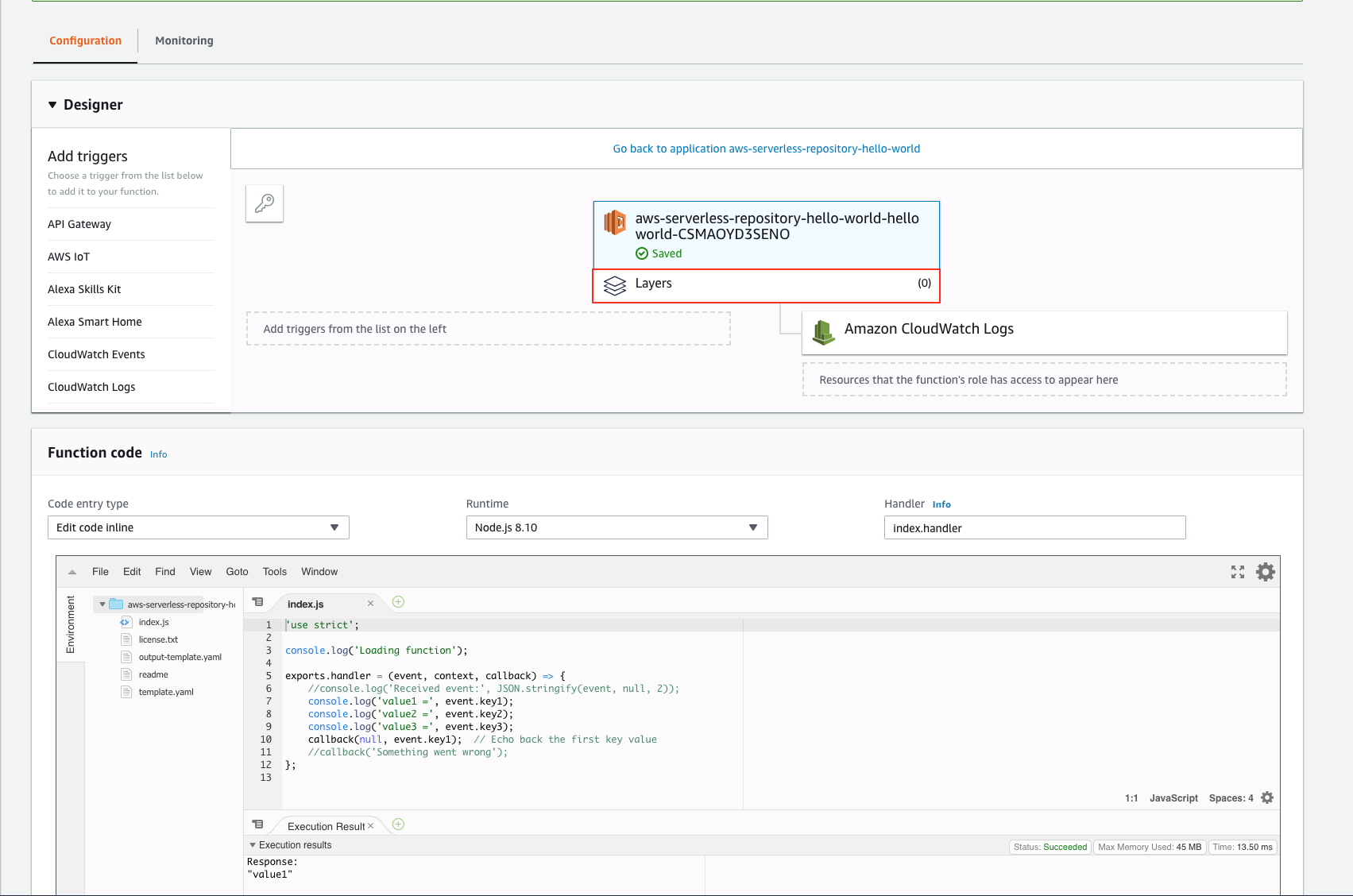This screenshot has width=1353, height=896.
Task: Follow the Go back to application link
Action: point(767,149)
